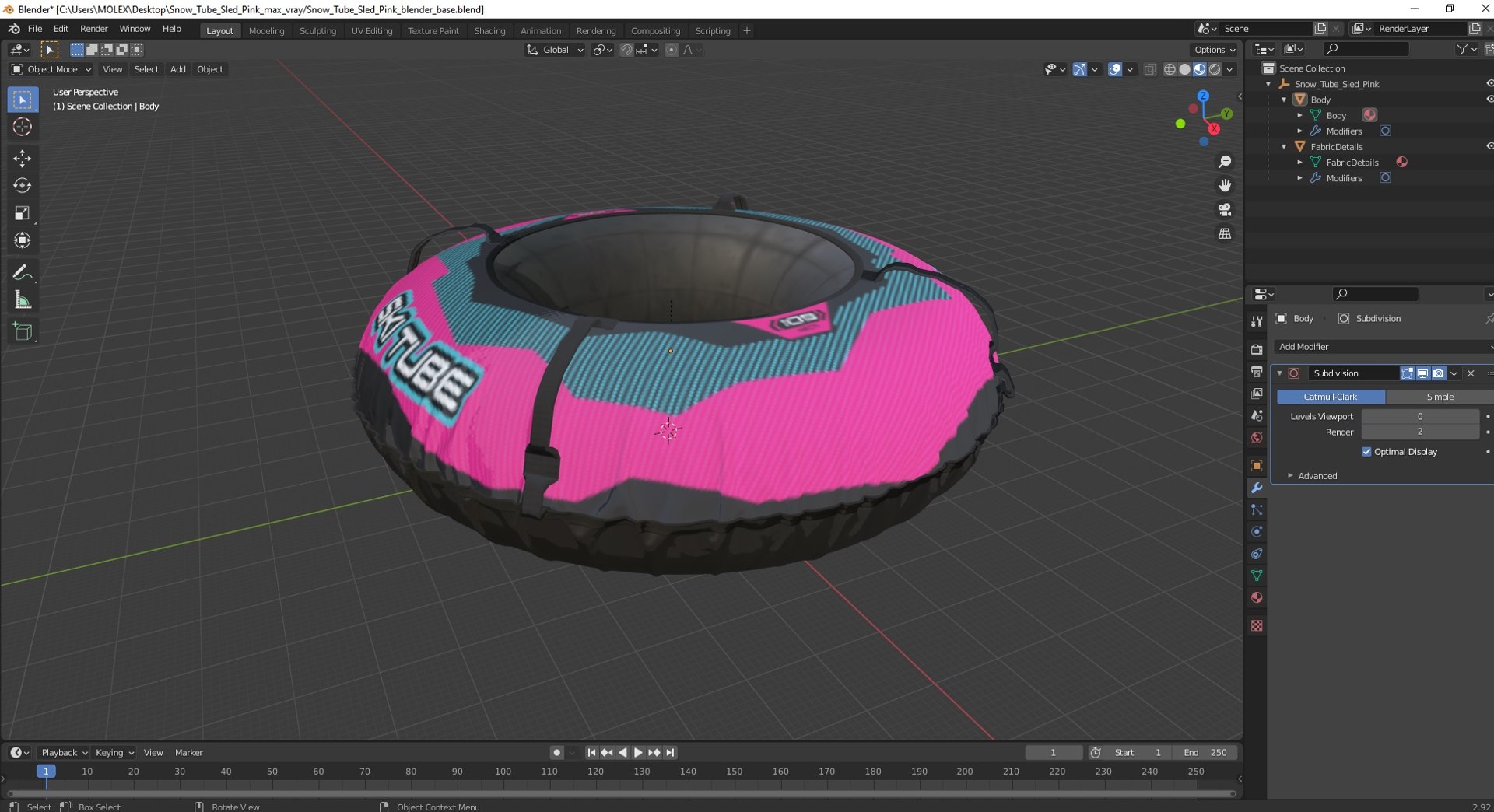Image resolution: width=1494 pixels, height=812 pixels.
Task: Play the animation forward
Action: (x=638, y=753)
